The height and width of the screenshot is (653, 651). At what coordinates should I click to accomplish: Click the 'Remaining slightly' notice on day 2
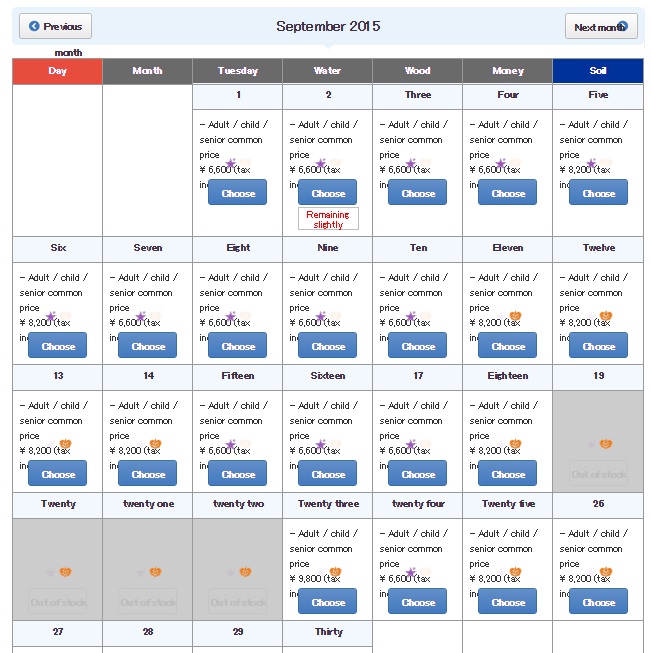[x=328, y=219]
